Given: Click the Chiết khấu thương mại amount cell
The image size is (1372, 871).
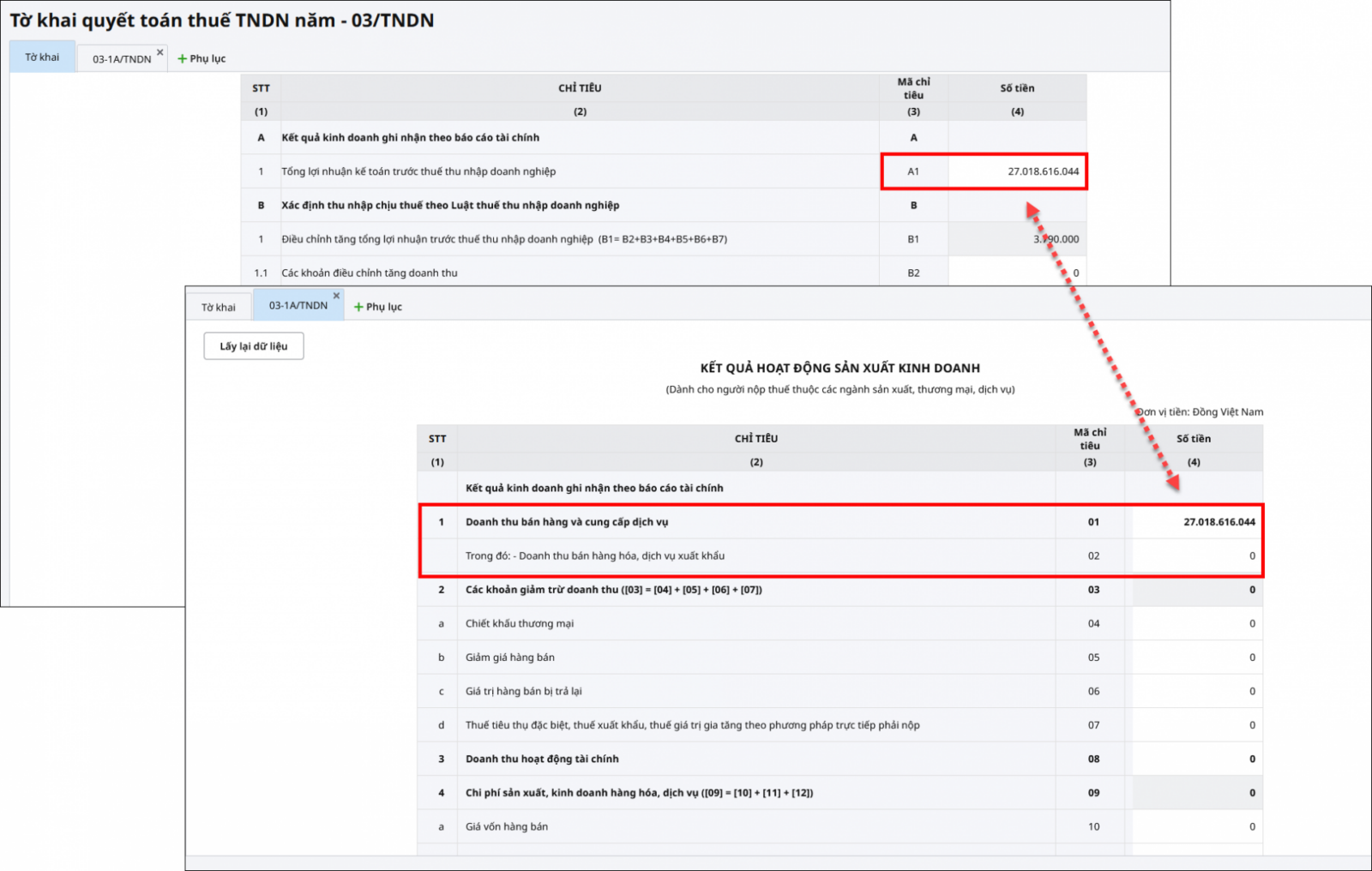Looking at the screenshot, I should pos(1196,623).
